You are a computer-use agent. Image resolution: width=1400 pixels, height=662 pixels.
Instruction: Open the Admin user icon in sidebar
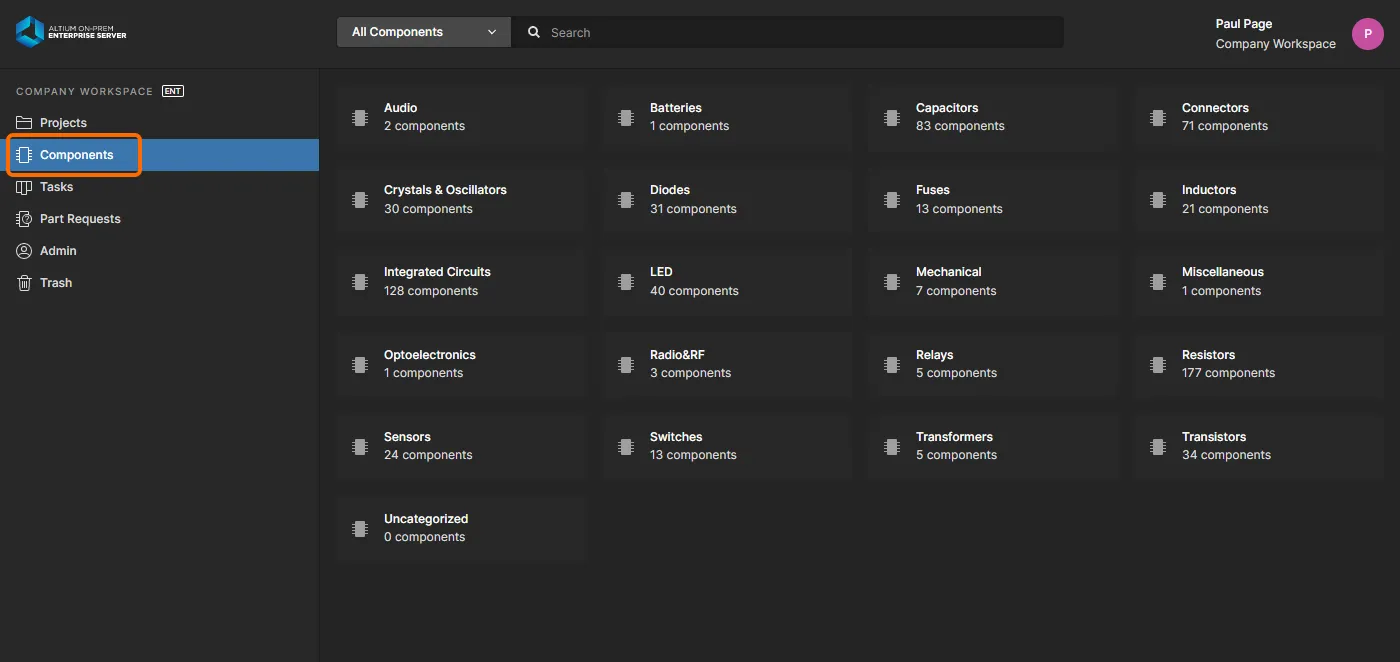[x=24, y=251]
